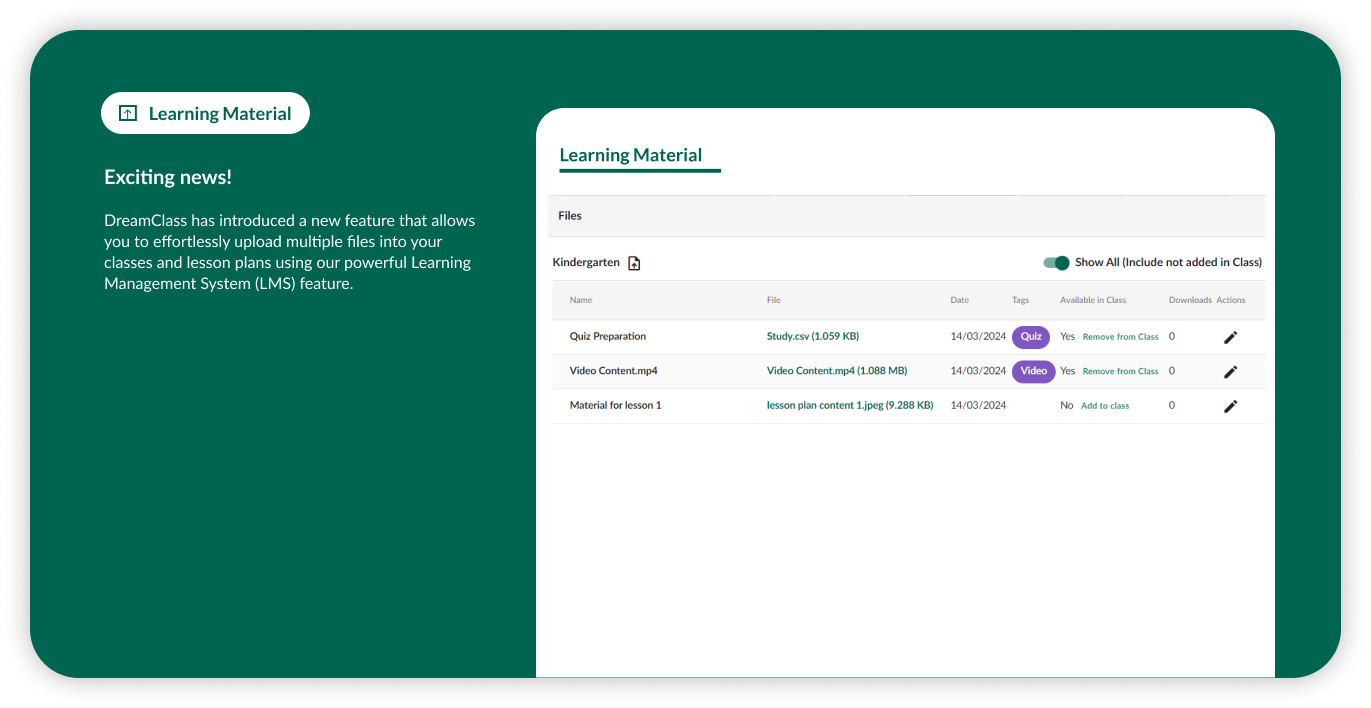
Task: Click the date in Material for lesson 1 row
Action: tap(978, 405)
